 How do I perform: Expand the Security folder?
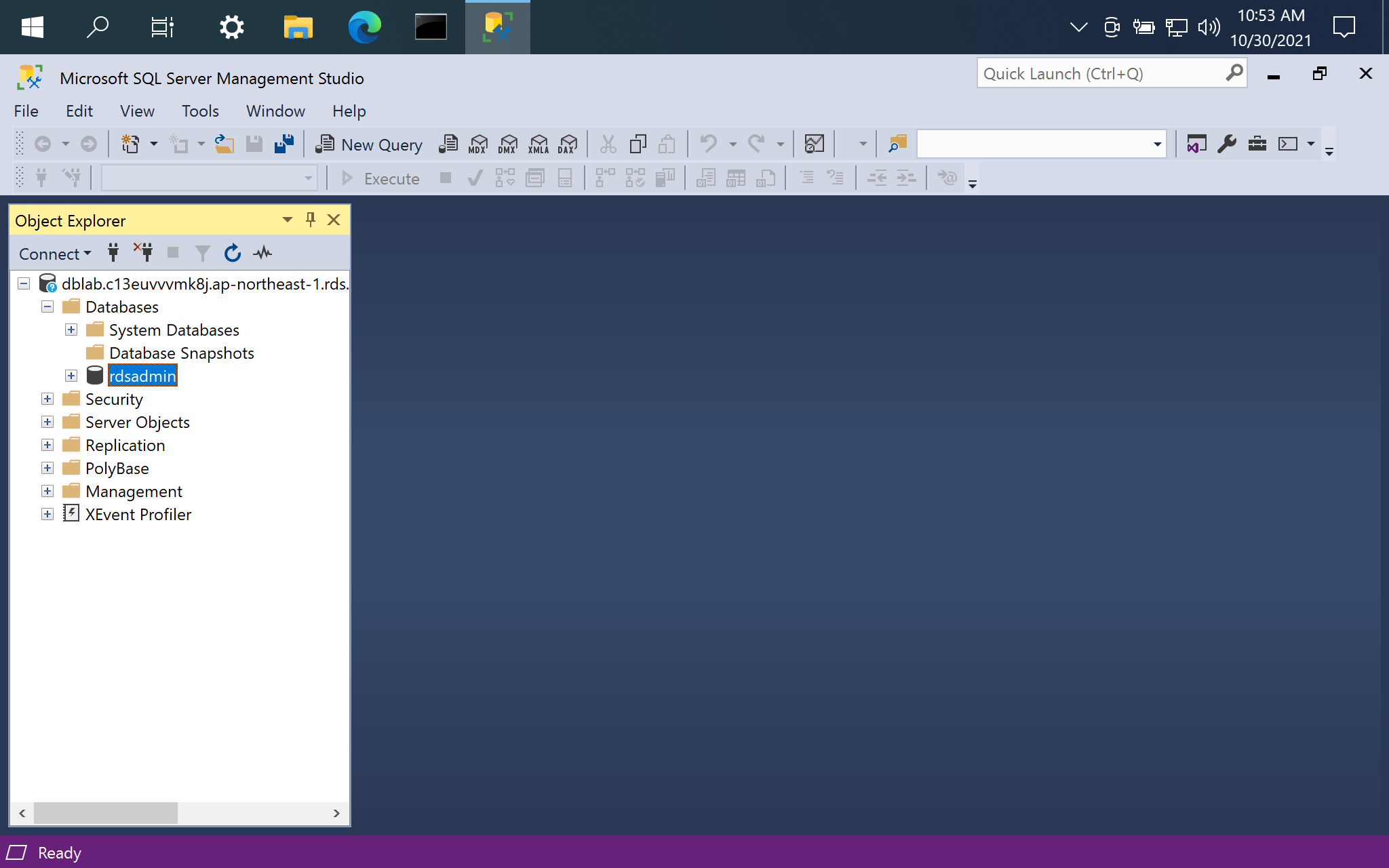(47, 398)
